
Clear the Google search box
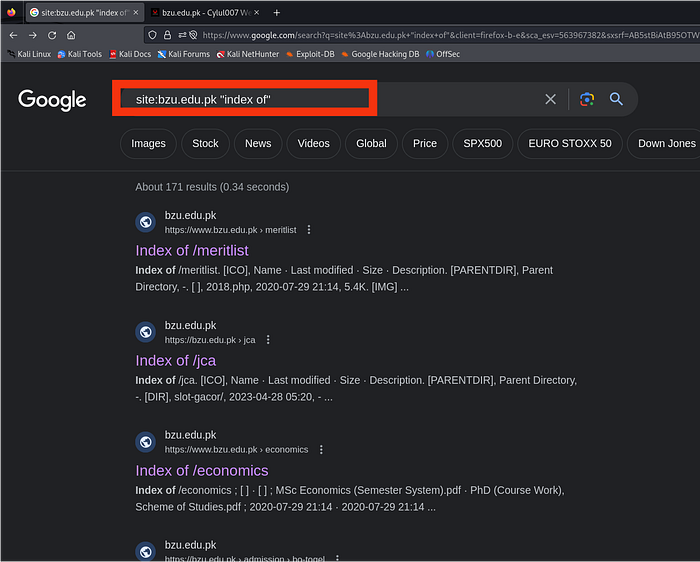pos(550,99)
